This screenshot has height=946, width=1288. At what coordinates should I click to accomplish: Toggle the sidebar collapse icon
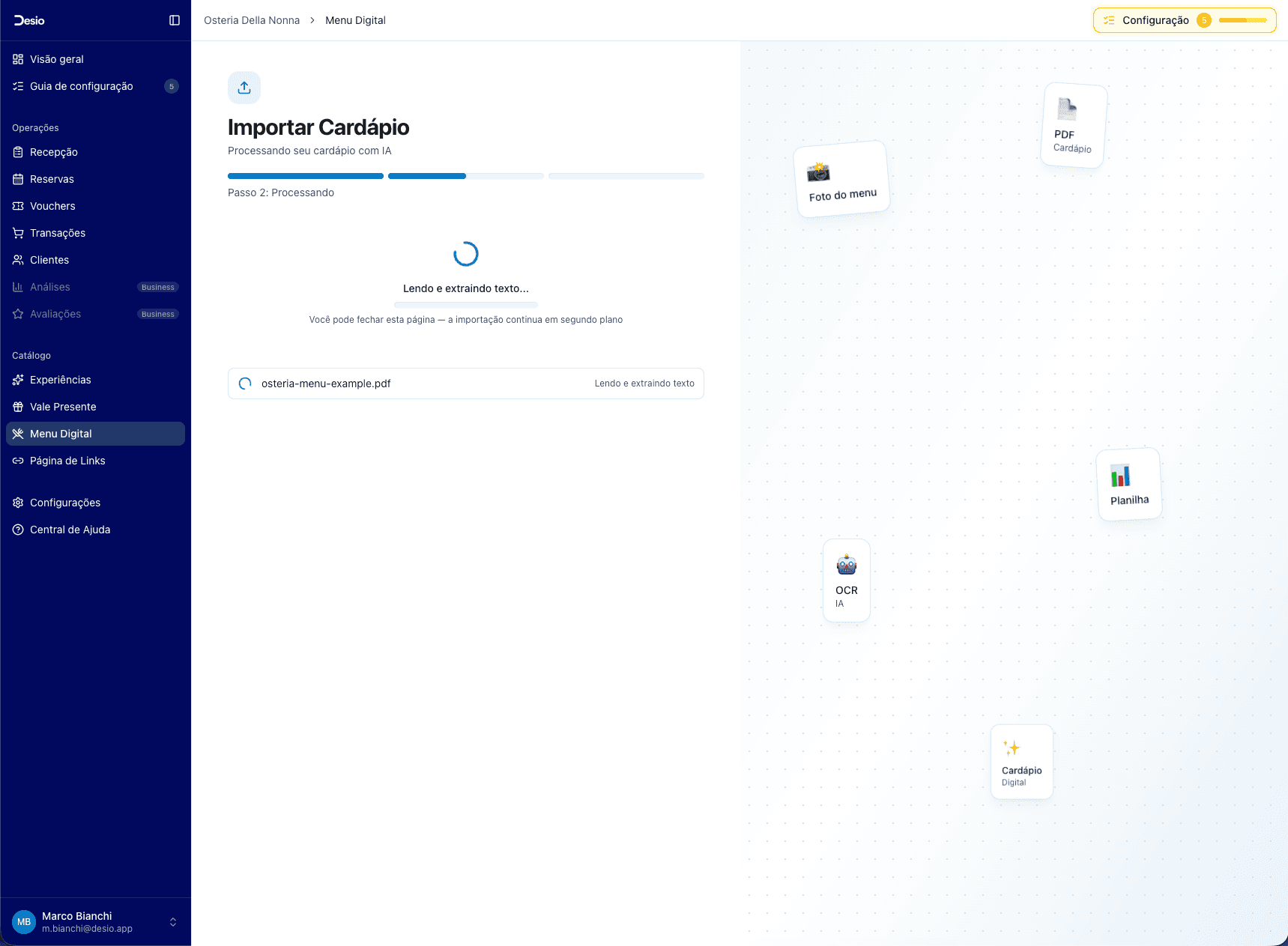175,20
